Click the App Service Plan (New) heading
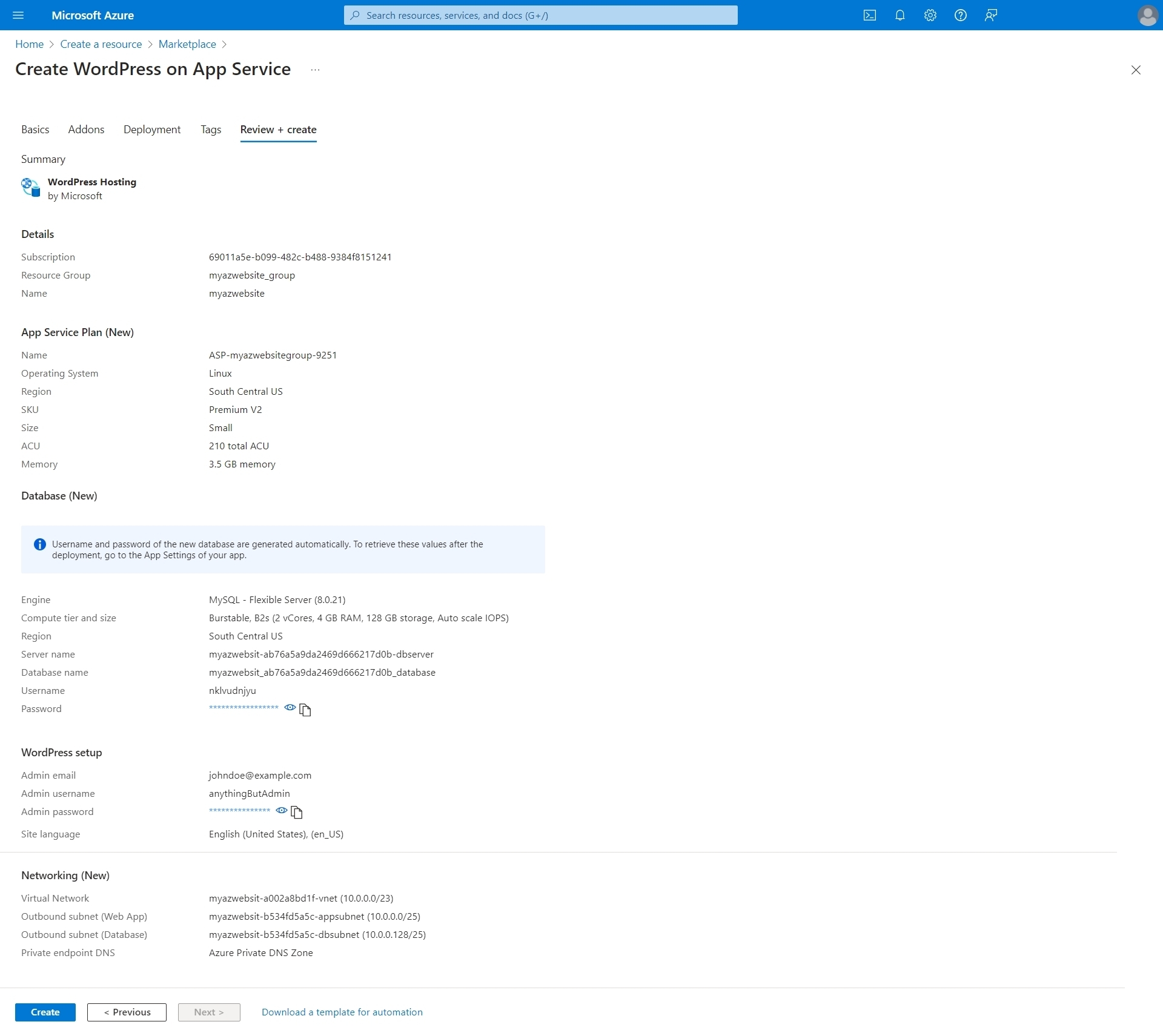The height and width of the screenshot is (1036, 1163). click(x=78, y=332)
